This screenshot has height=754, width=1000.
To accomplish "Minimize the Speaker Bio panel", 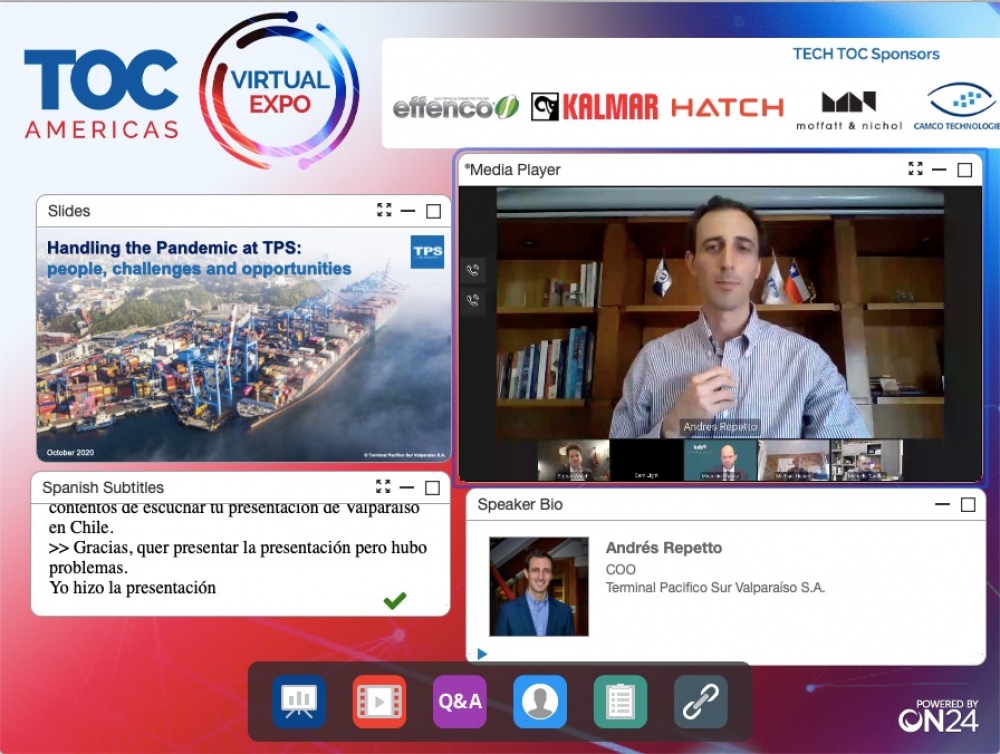I will click(943, 504).
